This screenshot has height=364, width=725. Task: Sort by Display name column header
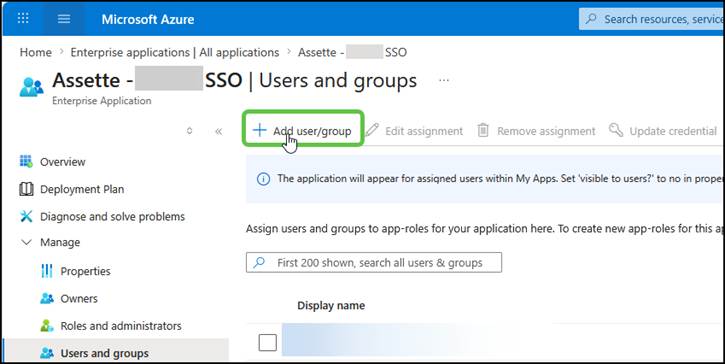point(331,306)
